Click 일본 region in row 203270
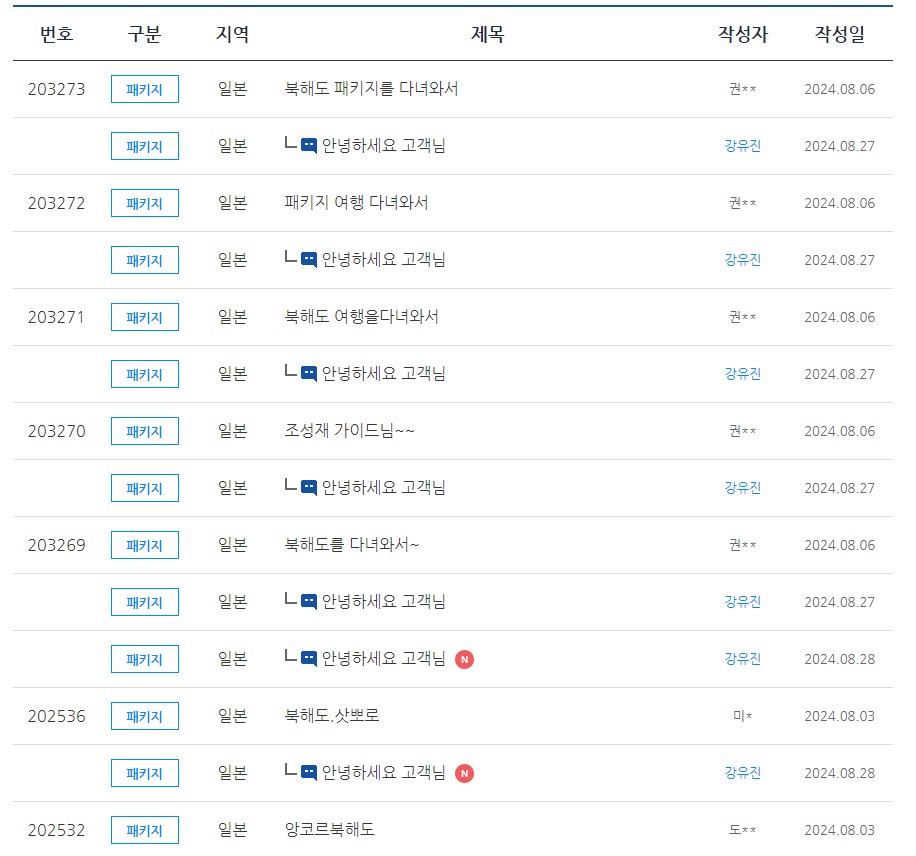This screenshot has height=856, width=916. (233, 431)
